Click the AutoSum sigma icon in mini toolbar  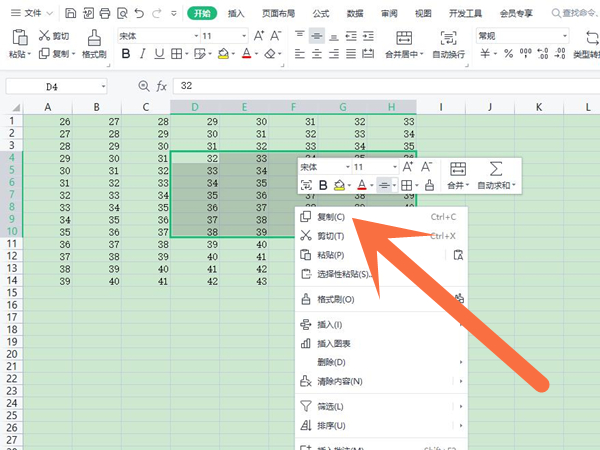coord(495,169)
